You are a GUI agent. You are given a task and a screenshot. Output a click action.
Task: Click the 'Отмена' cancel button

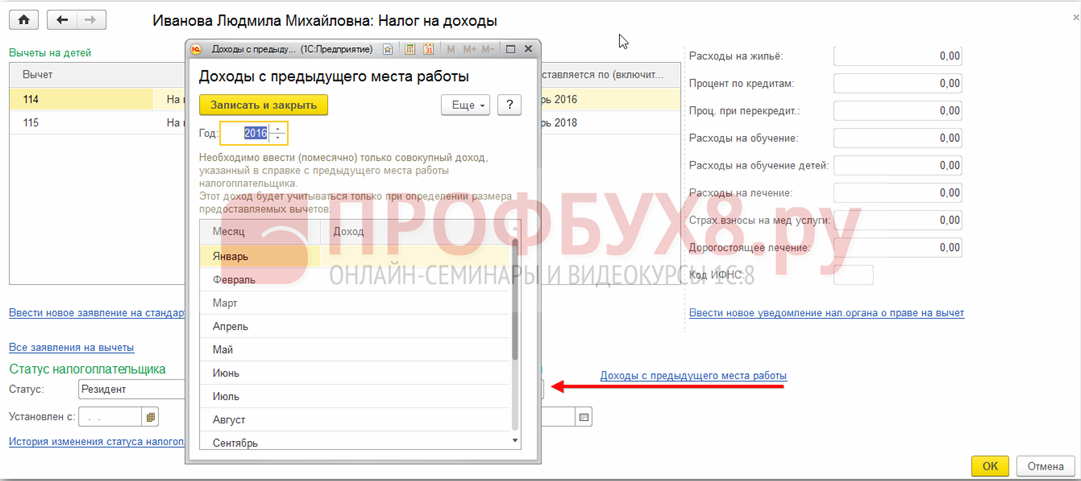click(1045, 466)
